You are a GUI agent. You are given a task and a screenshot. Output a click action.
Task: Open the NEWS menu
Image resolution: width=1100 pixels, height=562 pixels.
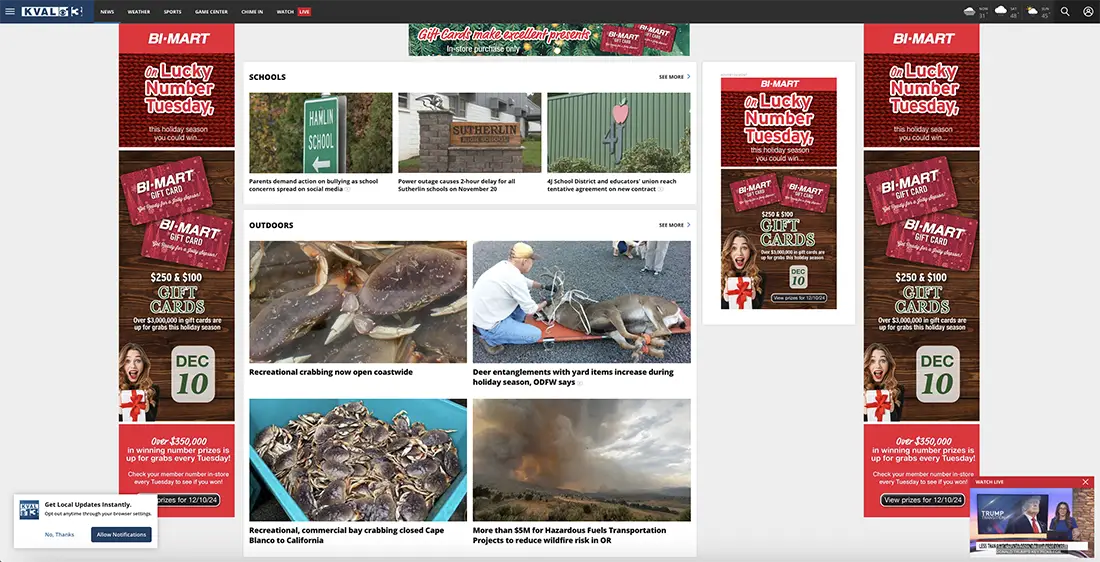(x=107, y=12)
